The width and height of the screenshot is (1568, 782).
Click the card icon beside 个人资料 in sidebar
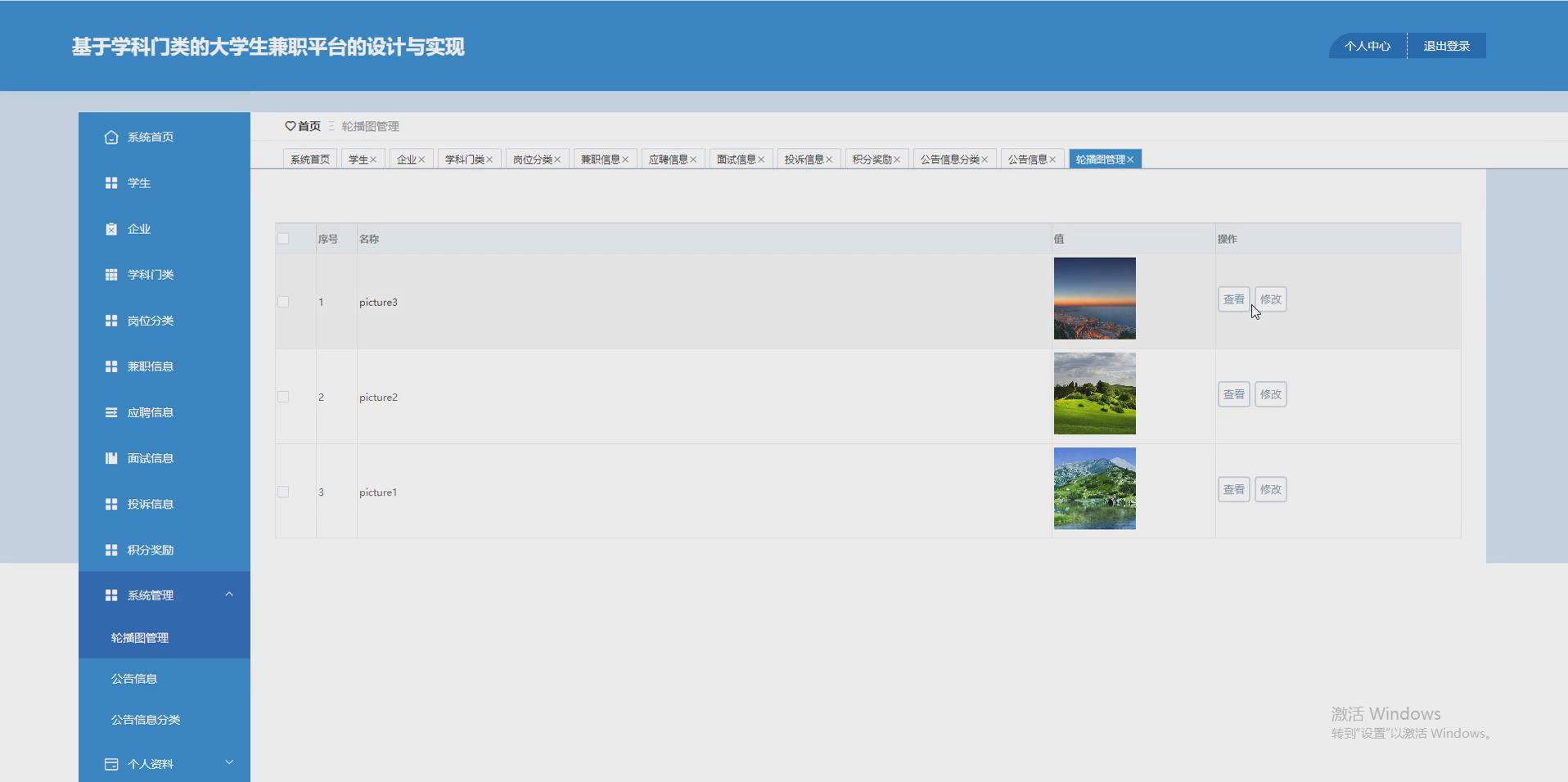111,764
